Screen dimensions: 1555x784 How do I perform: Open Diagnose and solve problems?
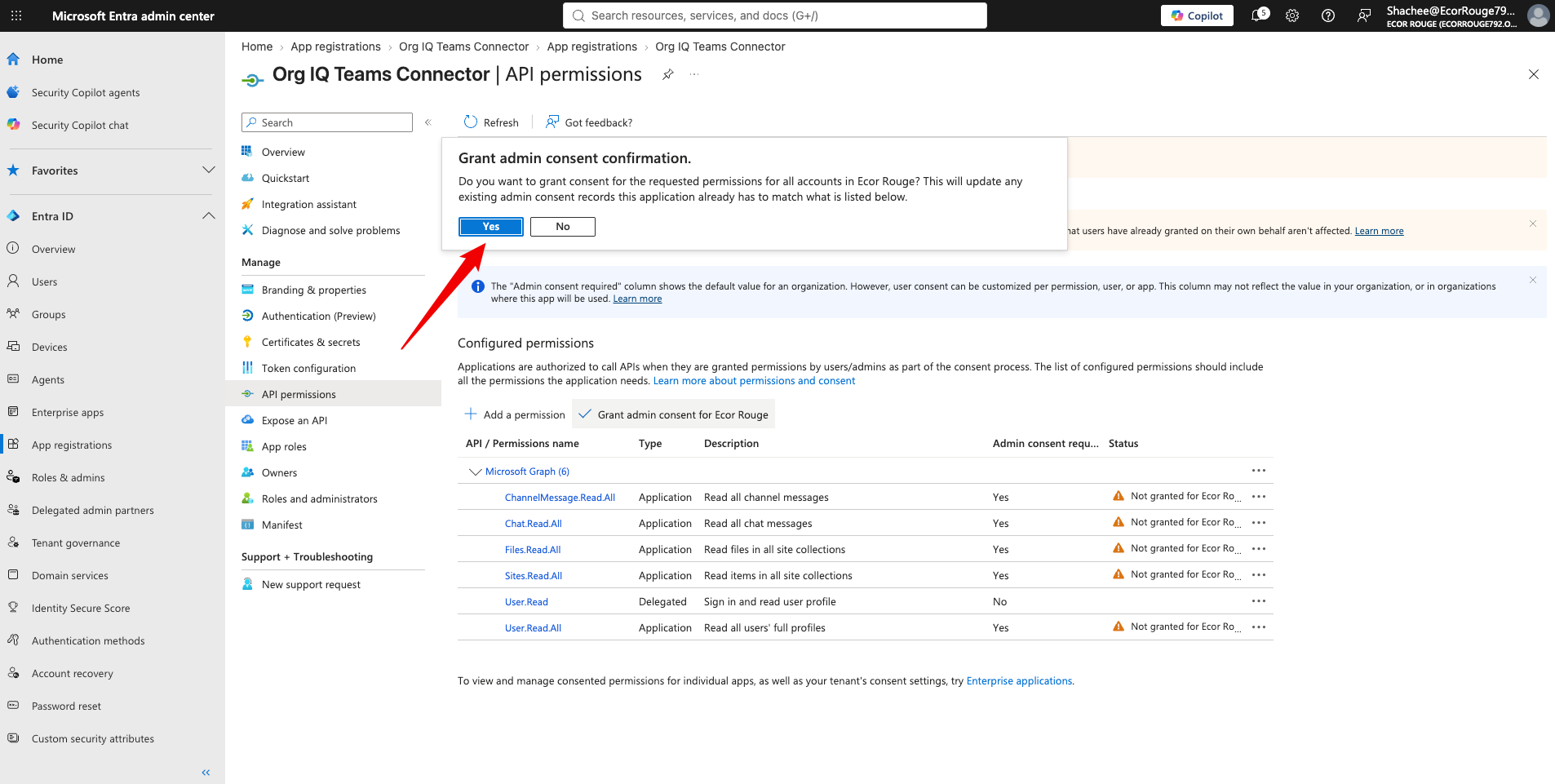tap(333, 230)
